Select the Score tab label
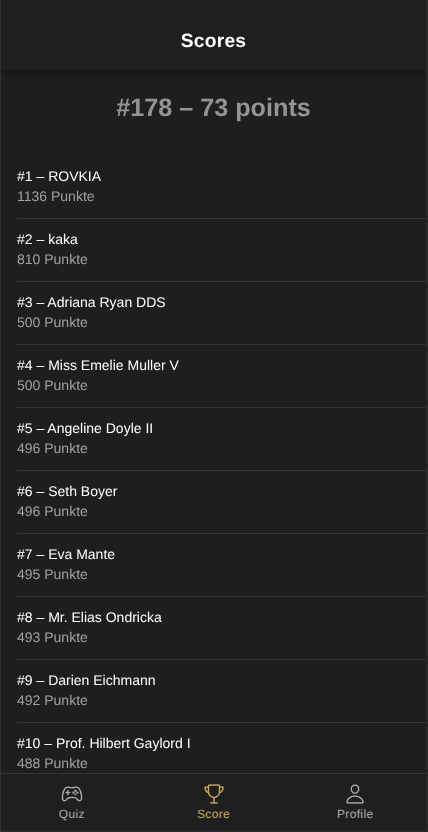Screen dimensions: 428x832 214,814
